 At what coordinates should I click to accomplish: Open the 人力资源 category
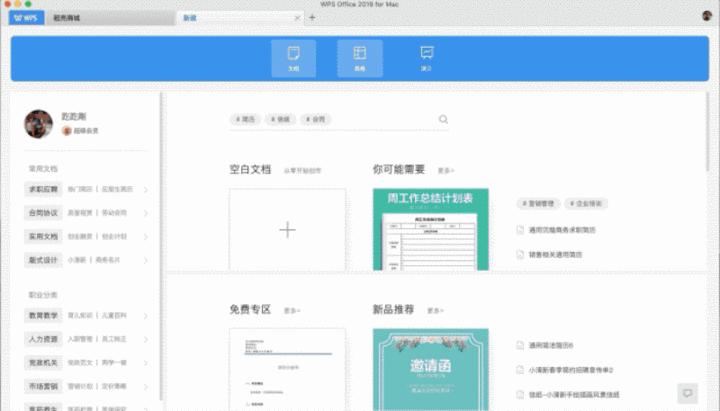43,339
